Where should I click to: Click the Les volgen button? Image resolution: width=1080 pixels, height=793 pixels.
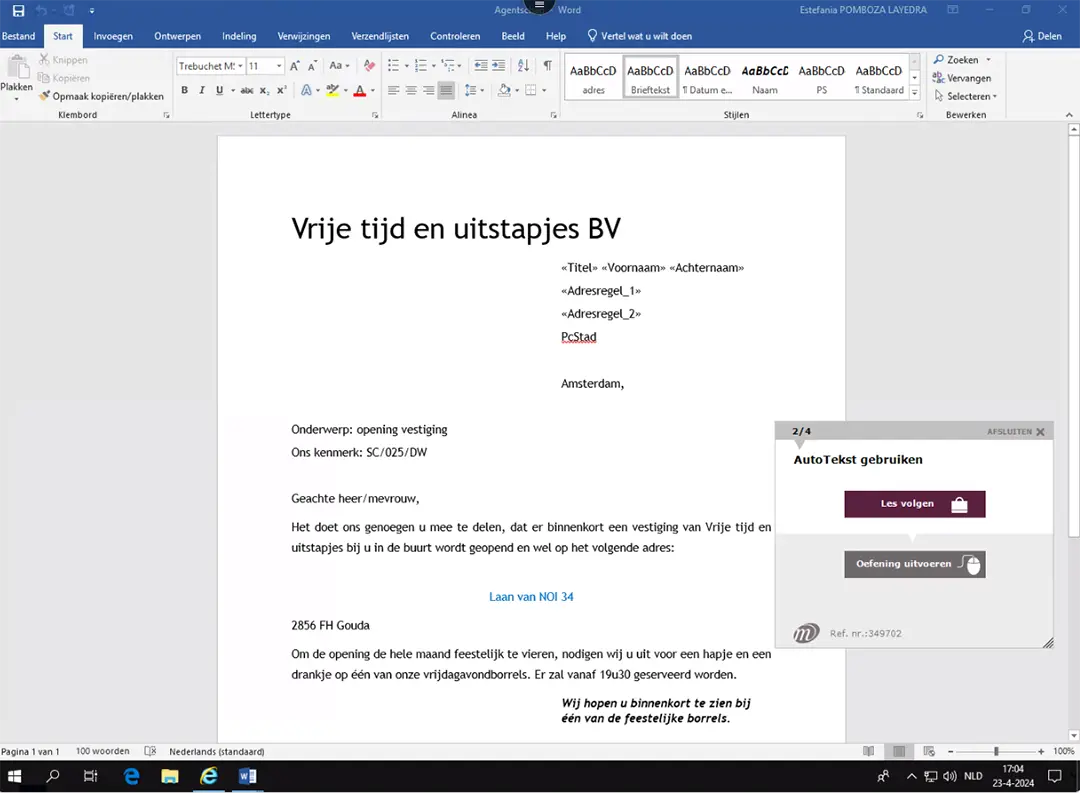click(915, 504)
